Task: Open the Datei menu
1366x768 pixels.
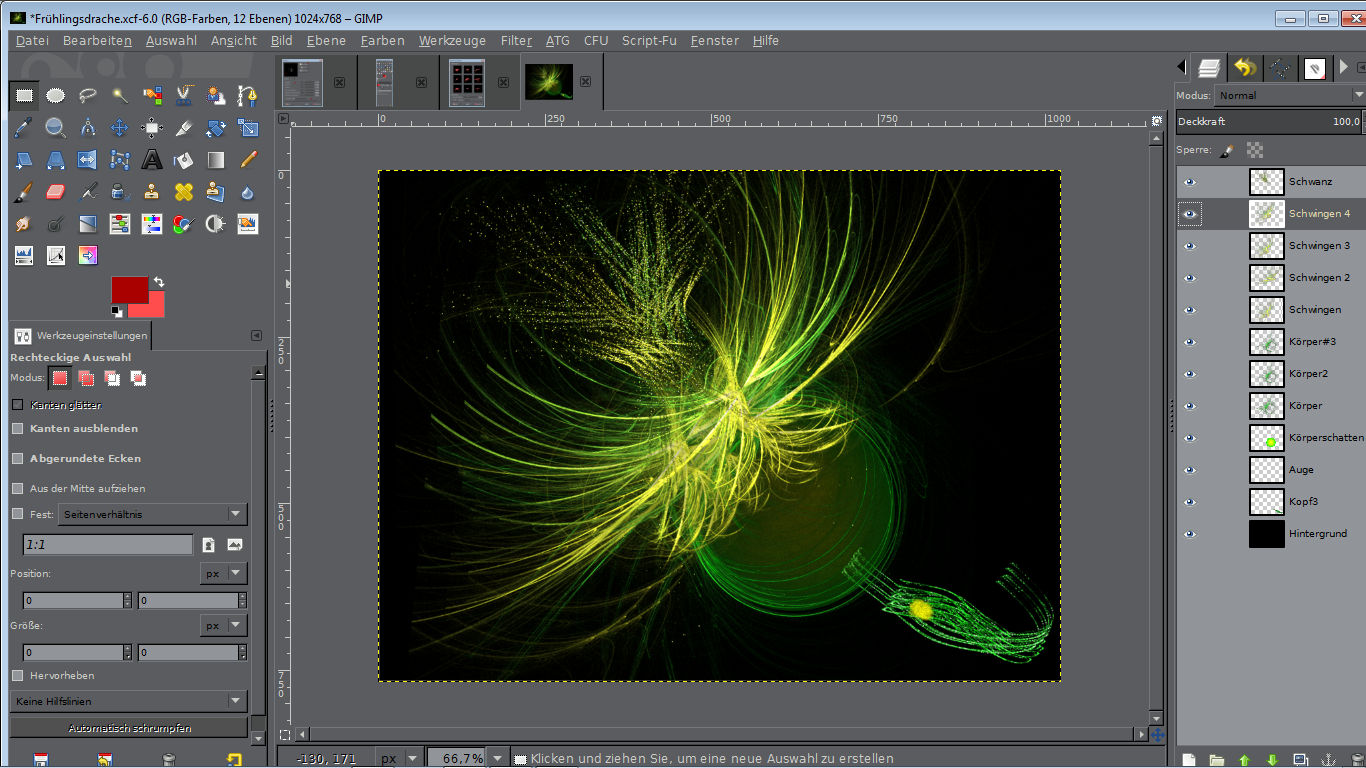Action: coord(32,41)
